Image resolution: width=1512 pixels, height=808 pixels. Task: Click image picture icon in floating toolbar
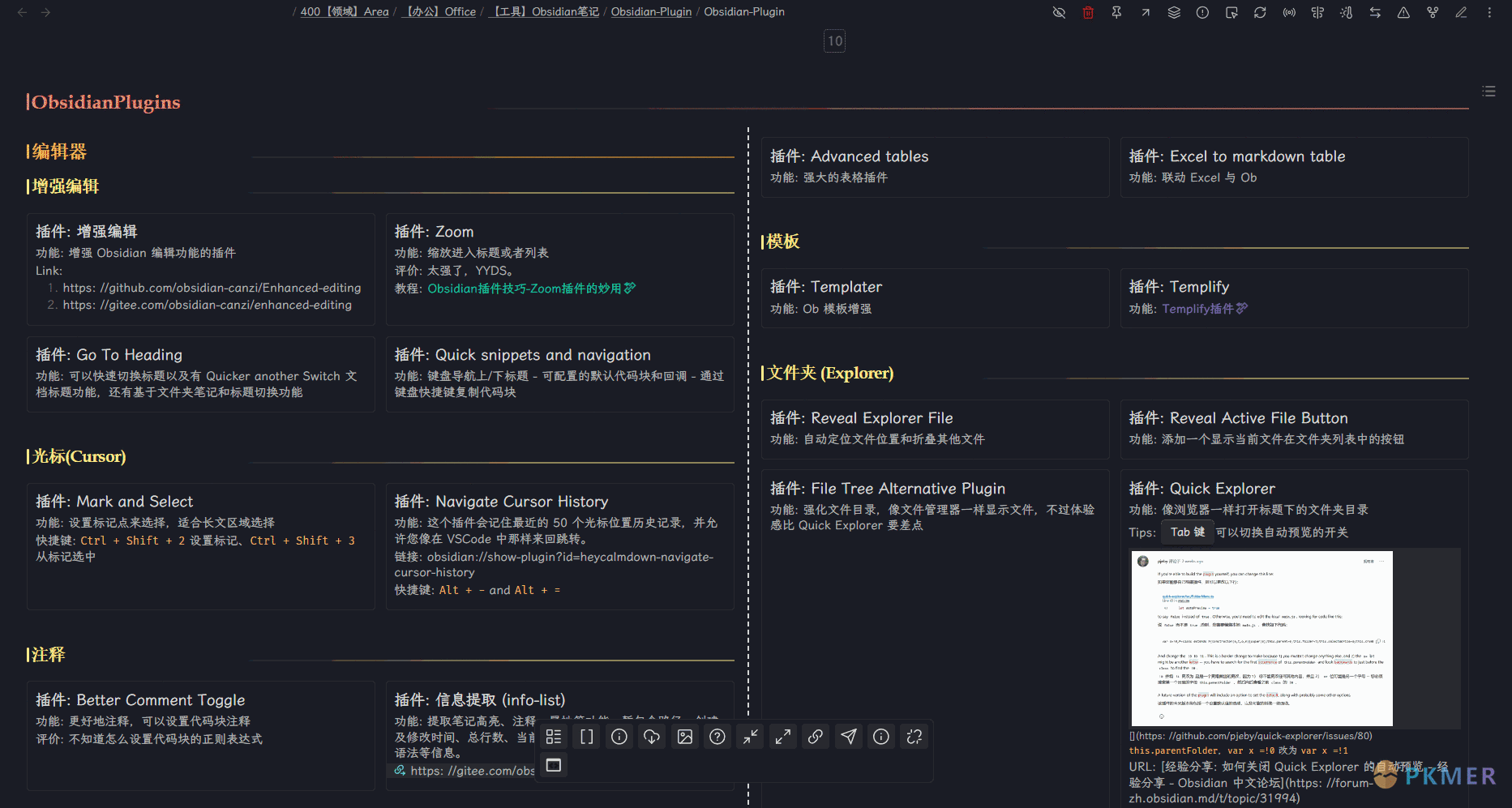(685, 737)
